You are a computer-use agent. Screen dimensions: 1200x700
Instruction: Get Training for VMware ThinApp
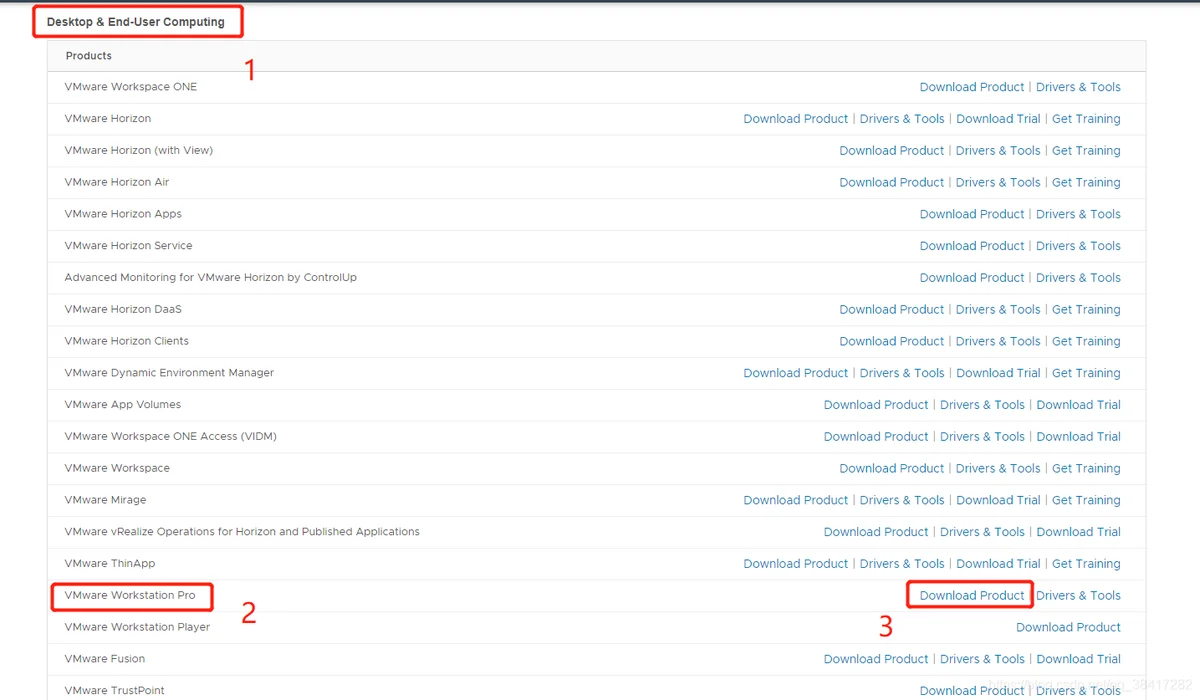point(1086,564)
